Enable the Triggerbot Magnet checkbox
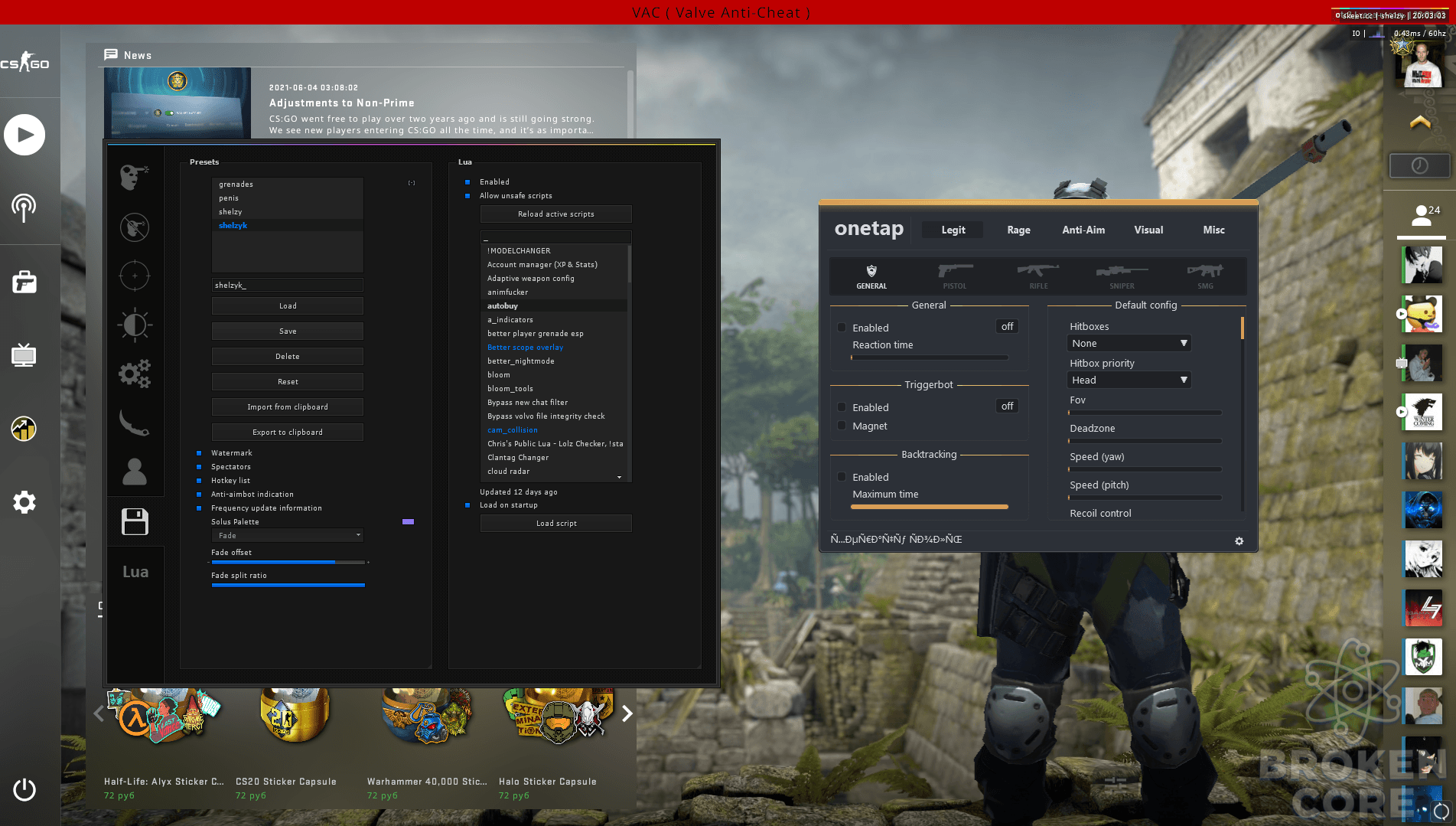 (842, 426)
